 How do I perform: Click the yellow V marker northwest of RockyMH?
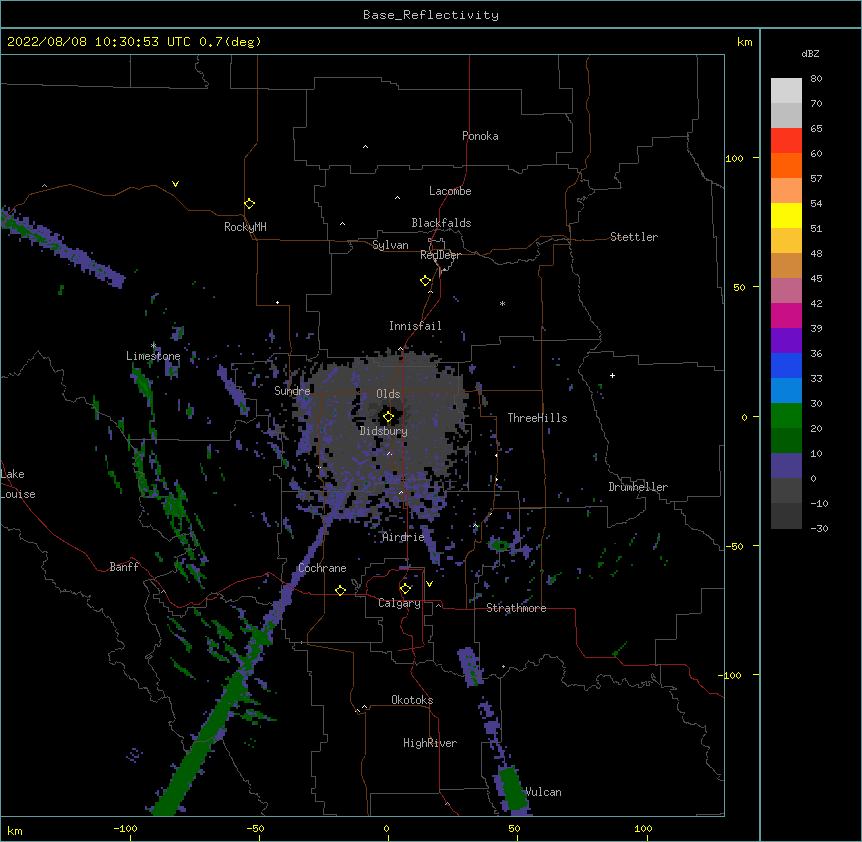coord(175,184)
